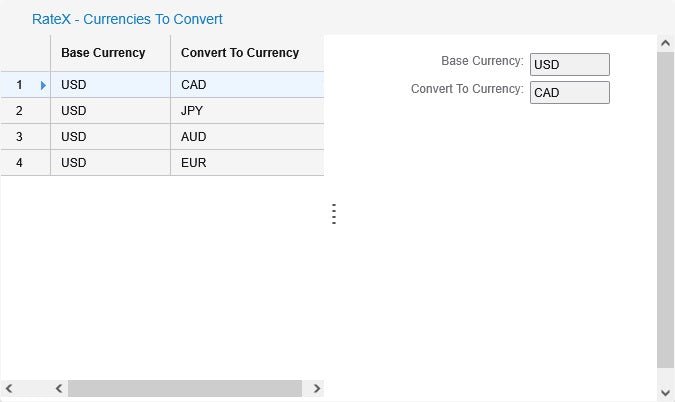Pick the AUD conversion row cell

[246, 137]
